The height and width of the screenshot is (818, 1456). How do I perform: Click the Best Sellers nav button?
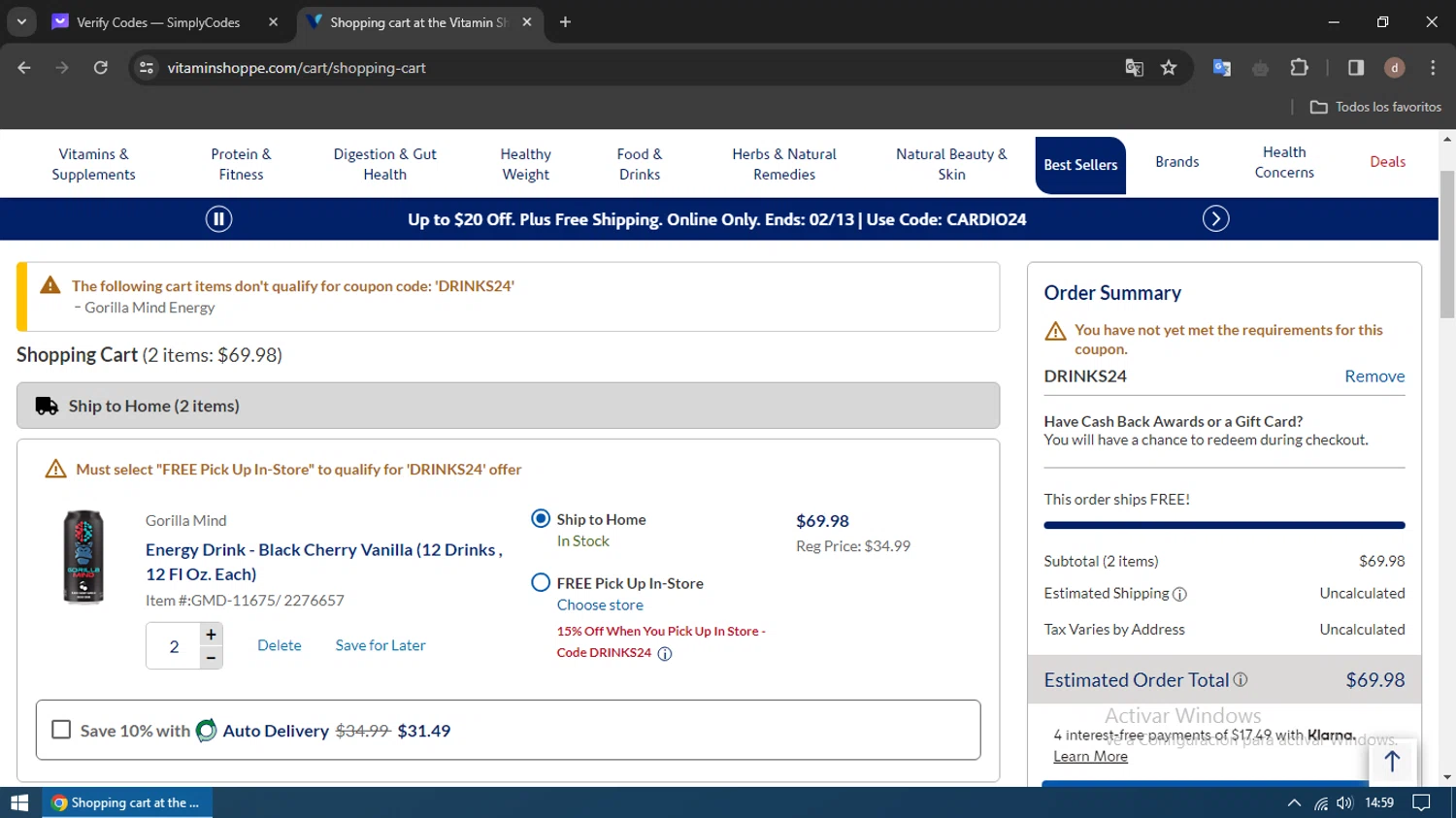tap(1080, 165)
